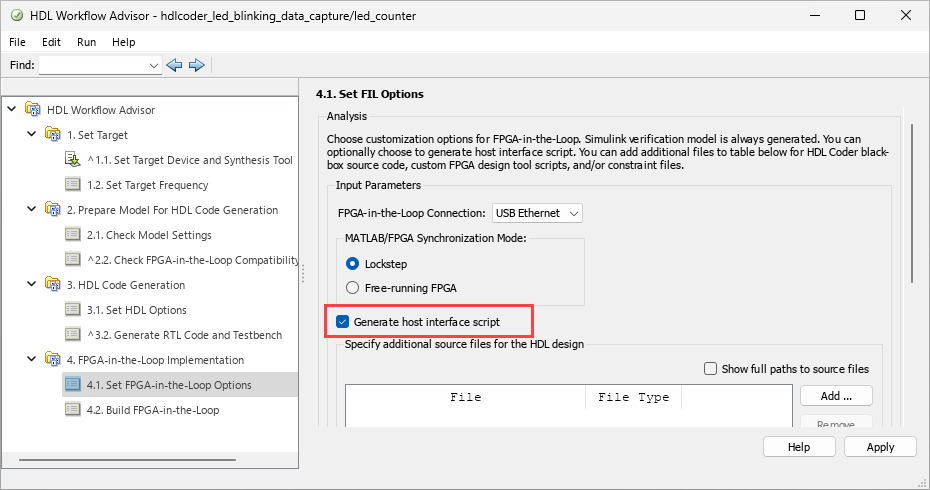Minimize the HDL Workflow Advisor window
Image resolution: width=930 pixels, height=490 pixels.
[x=815, y=15]
